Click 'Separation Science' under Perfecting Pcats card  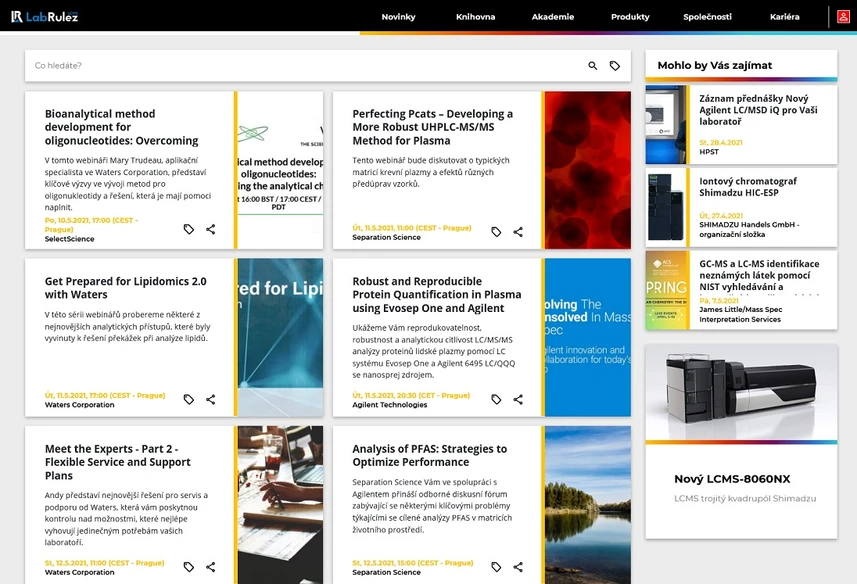[x=386, y=237]
